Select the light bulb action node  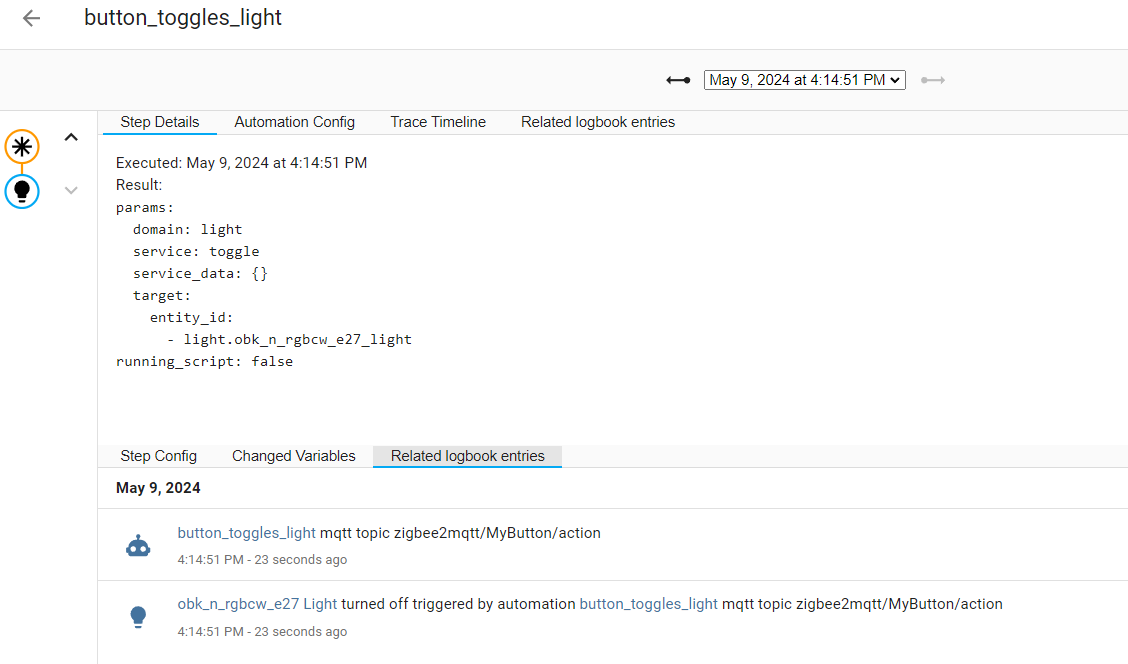(x=22, y=191)
